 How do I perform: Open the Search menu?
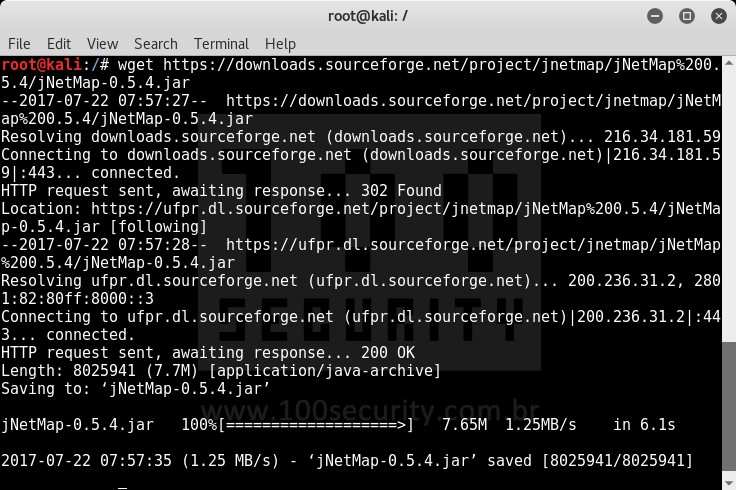[156, 44]
